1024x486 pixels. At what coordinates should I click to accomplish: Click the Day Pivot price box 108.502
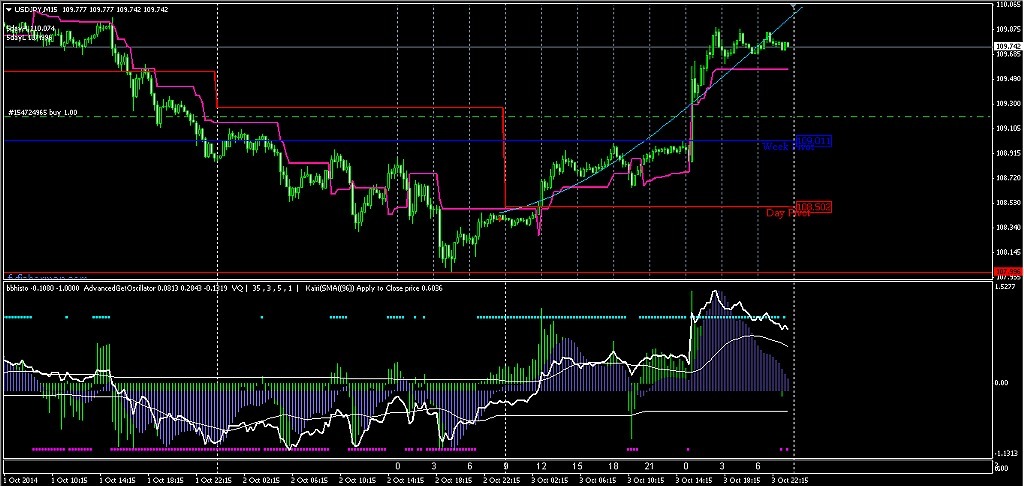(814, 207)
